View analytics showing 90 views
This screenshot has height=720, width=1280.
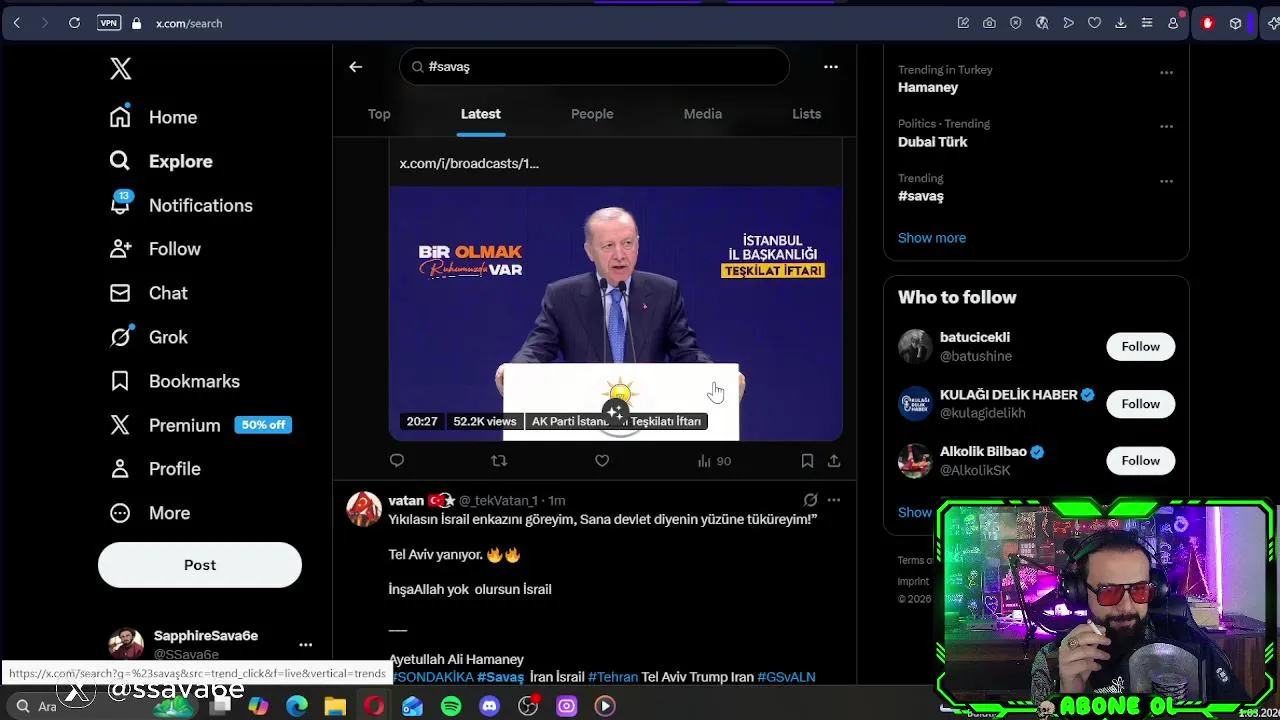(x=714, y=461)
